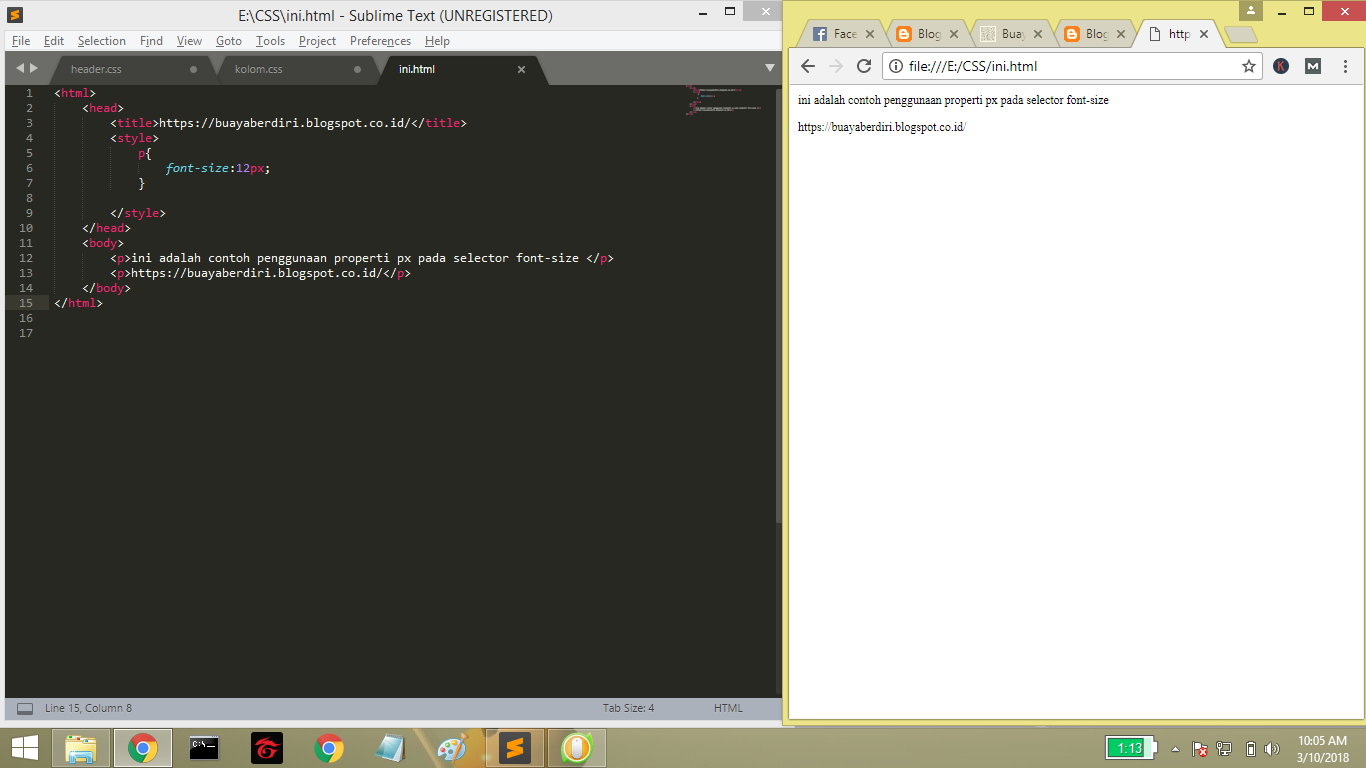Click the font-size property on line 6

pos(198,168)
